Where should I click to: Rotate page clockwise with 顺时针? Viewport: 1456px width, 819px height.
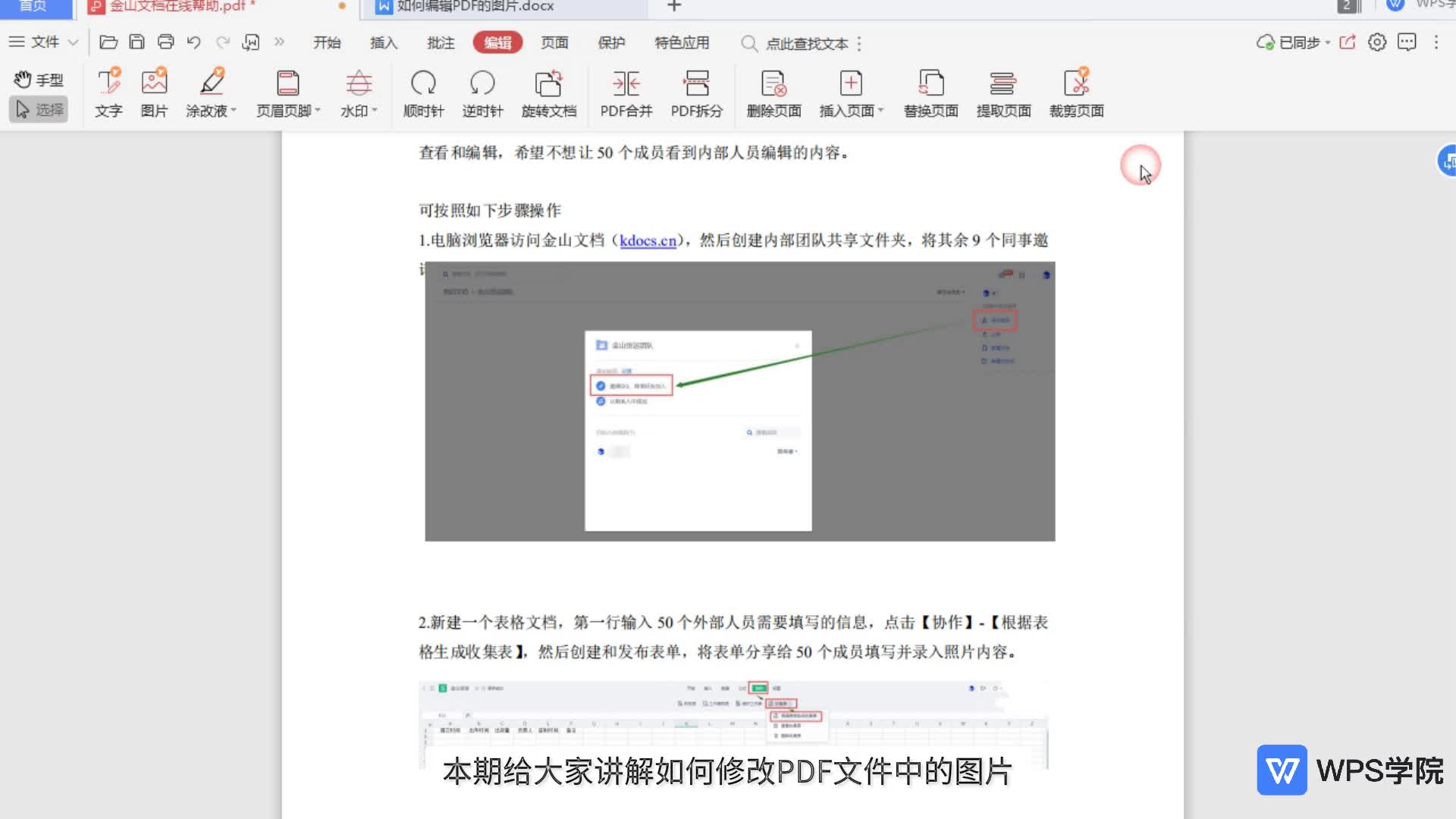423,93
